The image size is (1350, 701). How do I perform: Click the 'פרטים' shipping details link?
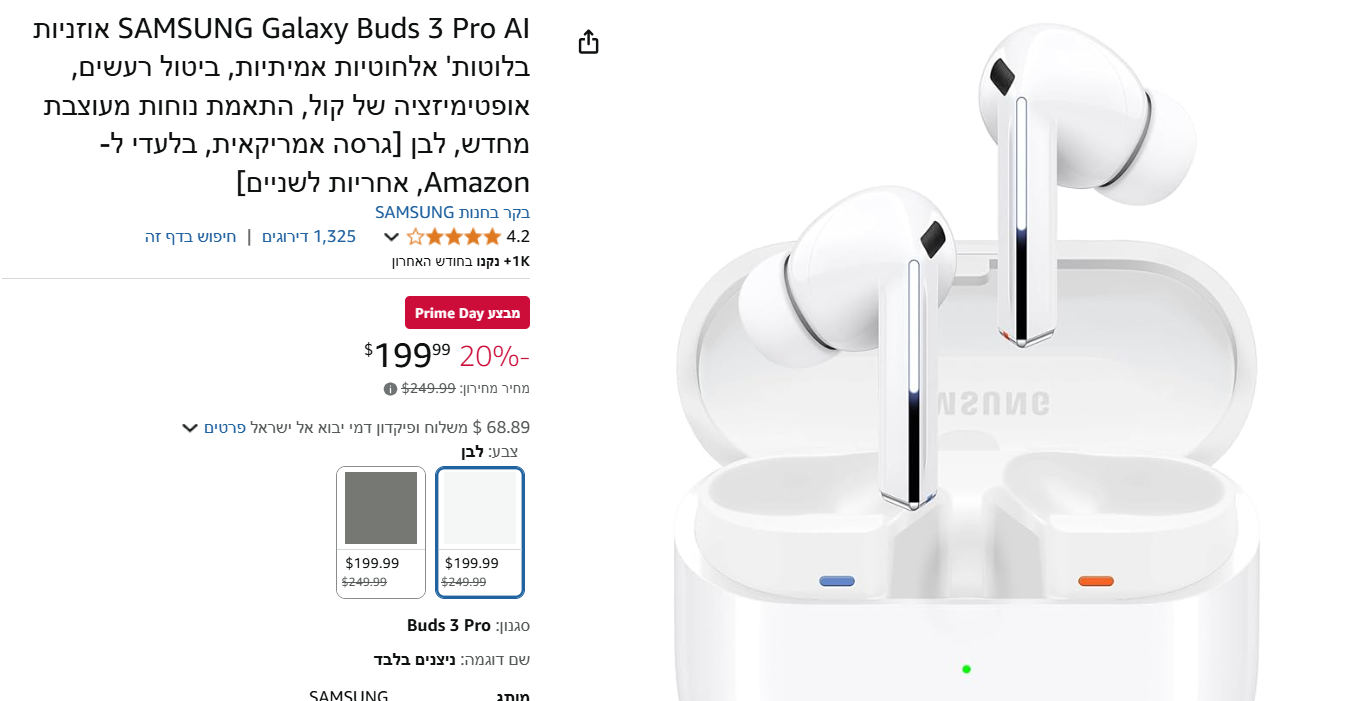coord(225,428)
